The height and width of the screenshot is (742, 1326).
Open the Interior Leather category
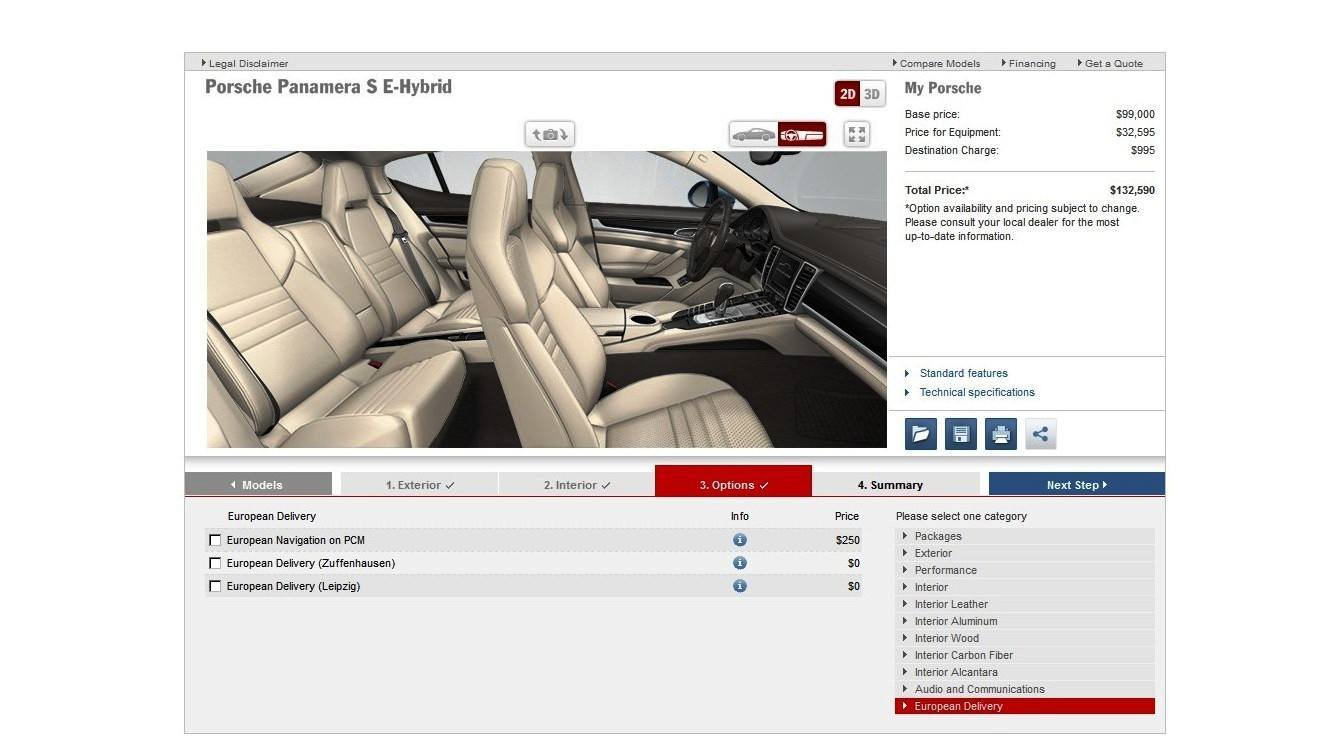1025,604
